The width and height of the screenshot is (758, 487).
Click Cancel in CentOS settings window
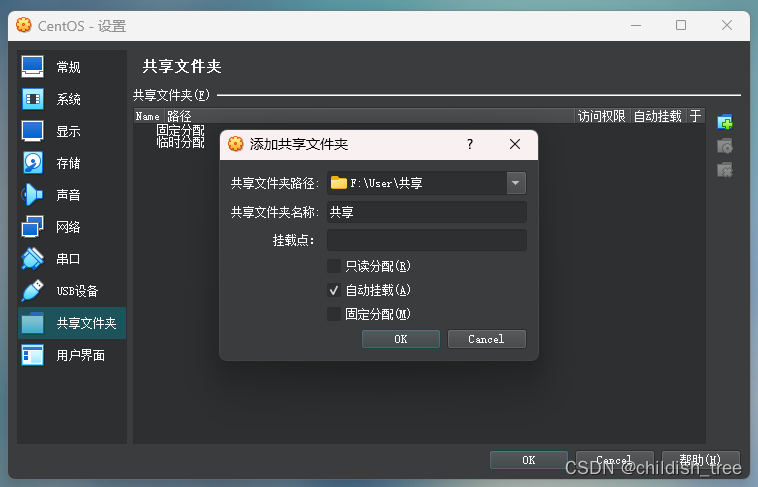coord(614,460)
